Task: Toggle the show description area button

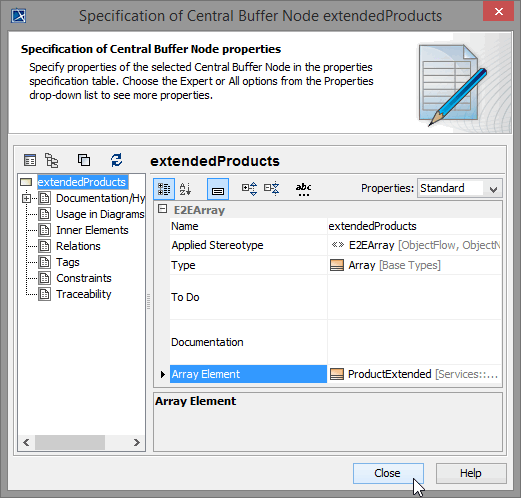Action: point(218,189)
